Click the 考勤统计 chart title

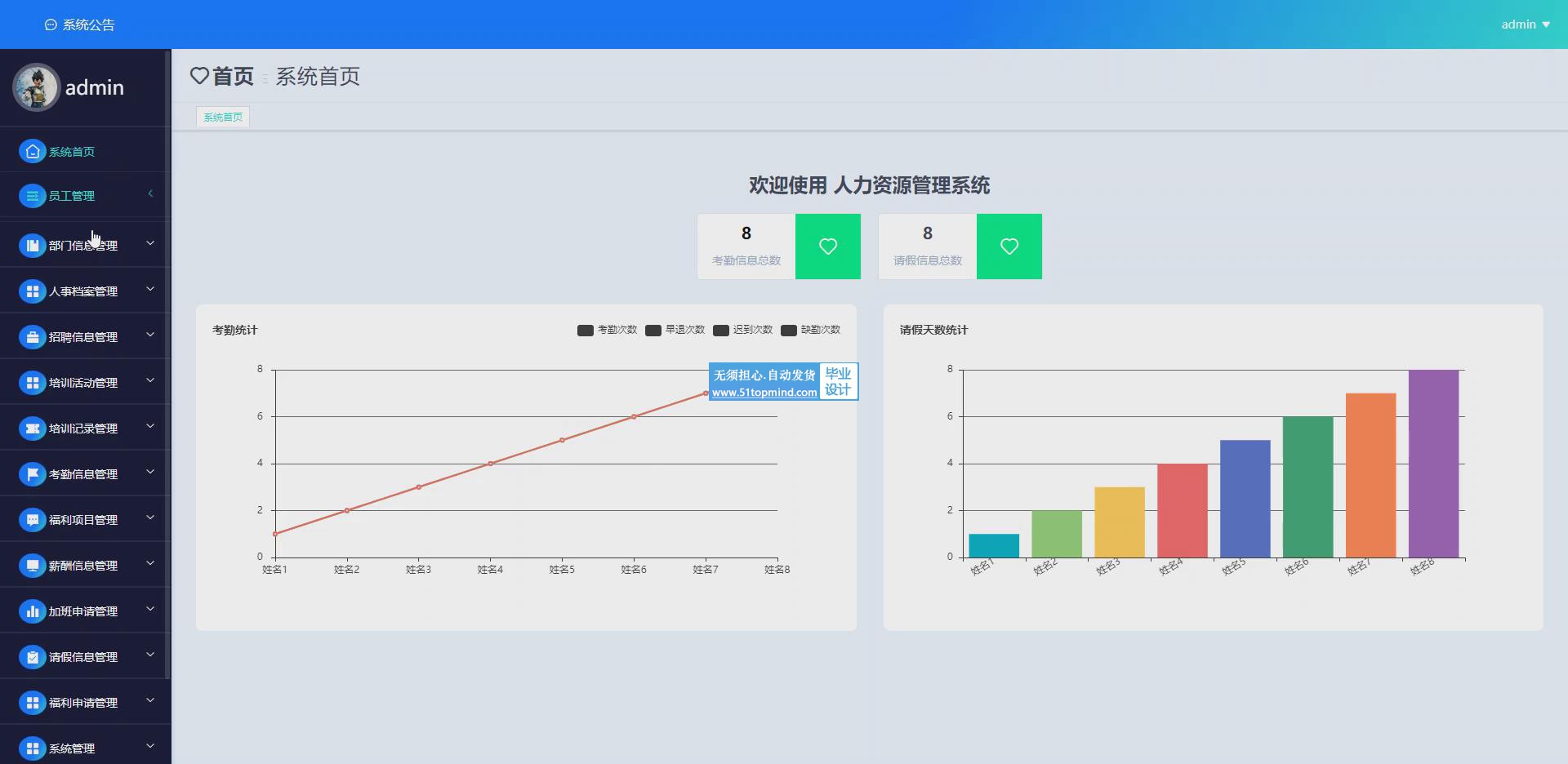point(234,330)
